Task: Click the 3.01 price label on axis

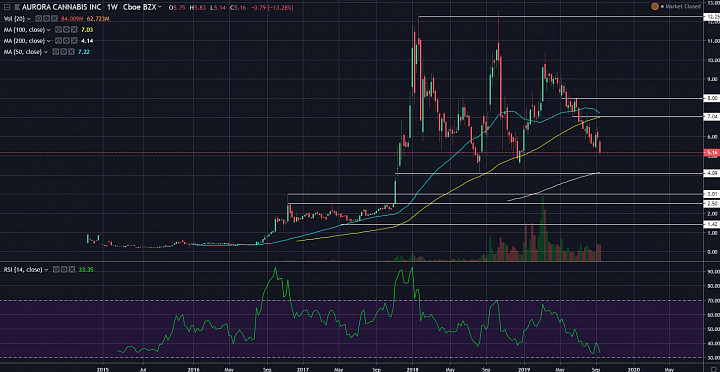Action: click(712, 194)
